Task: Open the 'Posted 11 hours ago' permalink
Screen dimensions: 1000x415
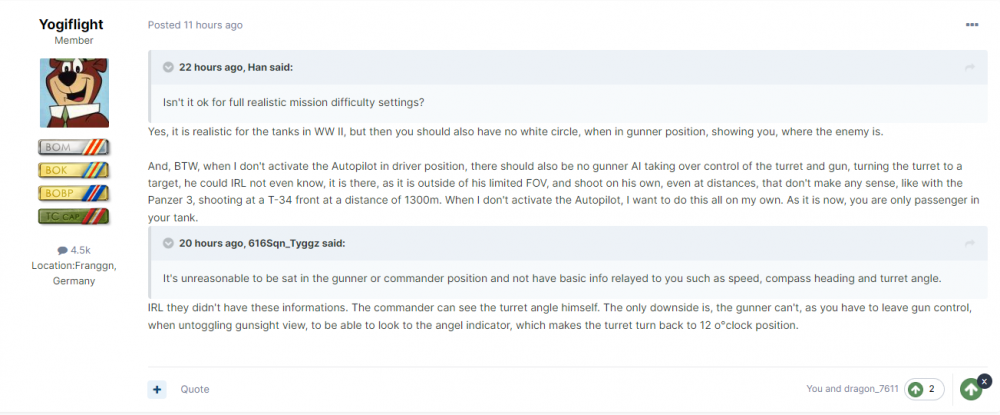Action: coord(194,25)
